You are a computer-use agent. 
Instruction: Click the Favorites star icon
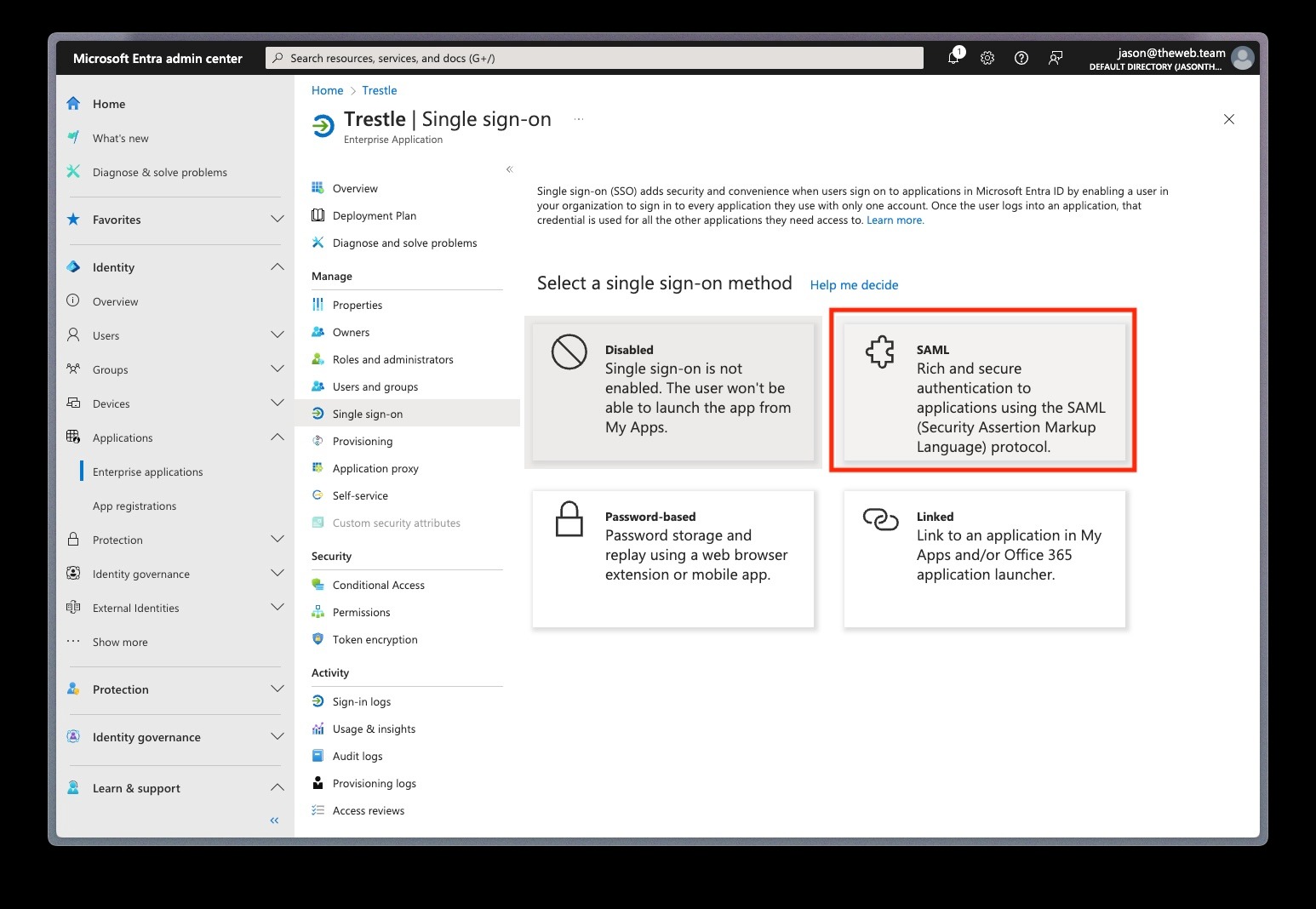[74, 220]
